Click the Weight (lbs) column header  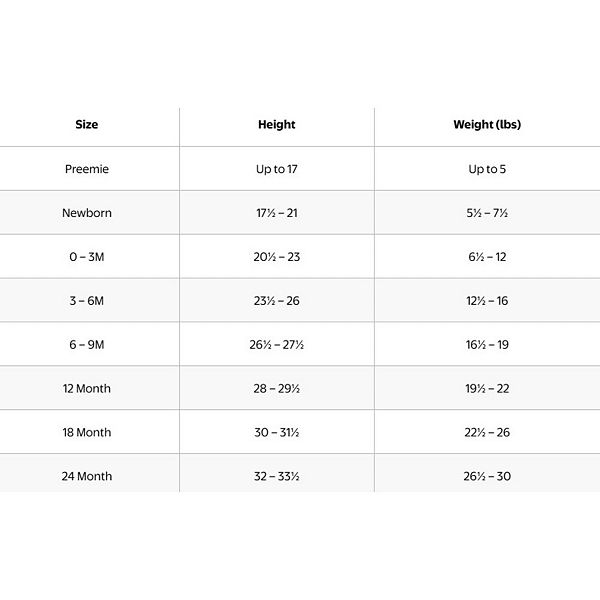(x=487, y=125)
